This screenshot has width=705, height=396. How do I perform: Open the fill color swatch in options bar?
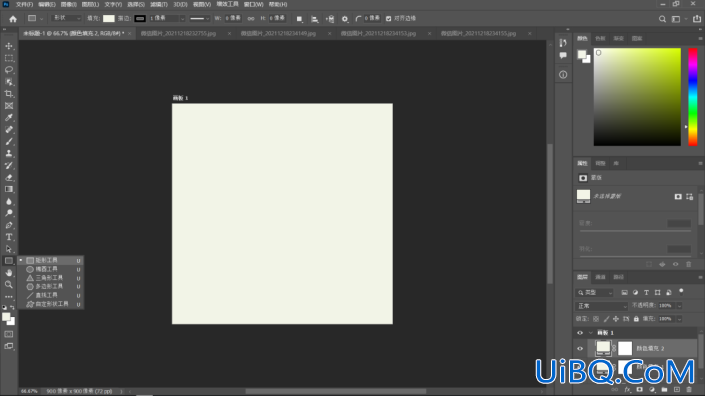pyautogui.click(x=109, y=18)
